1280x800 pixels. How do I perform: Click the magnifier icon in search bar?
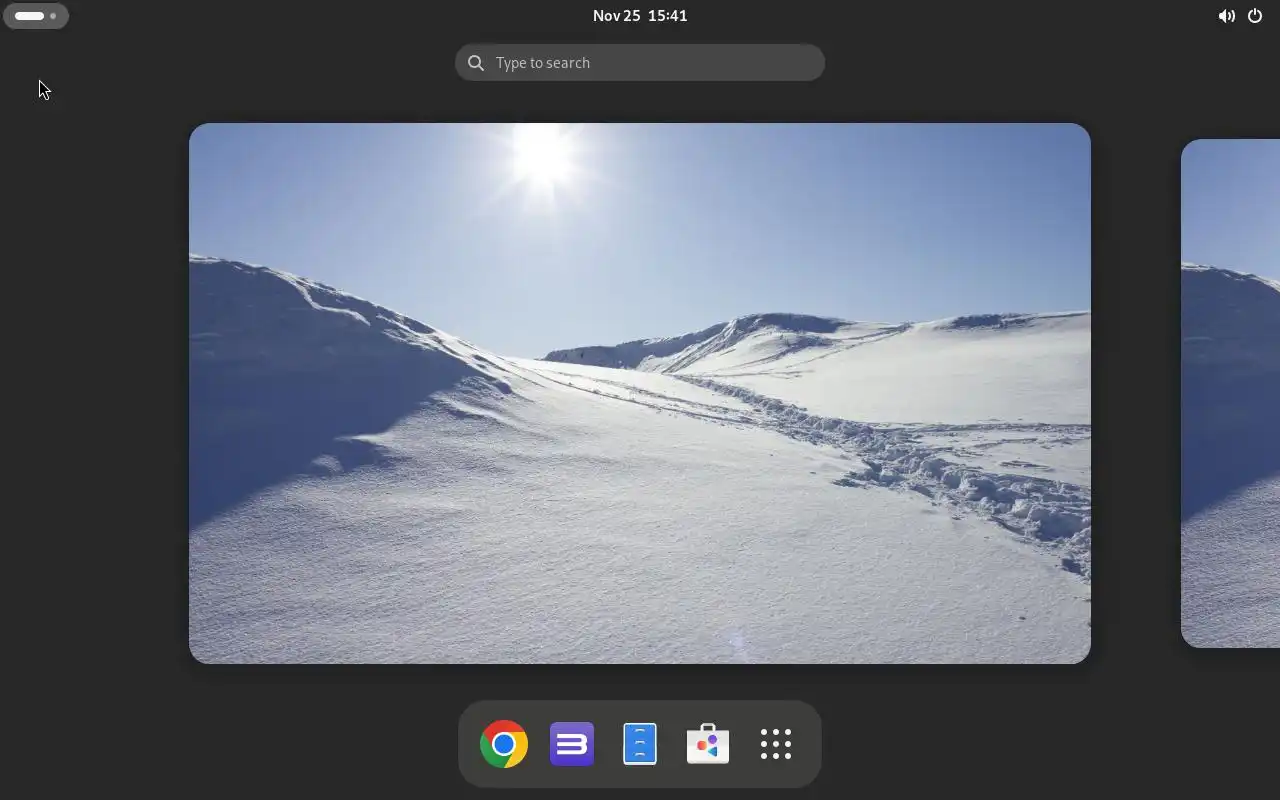pyautogui.click(x=476, y=63)
